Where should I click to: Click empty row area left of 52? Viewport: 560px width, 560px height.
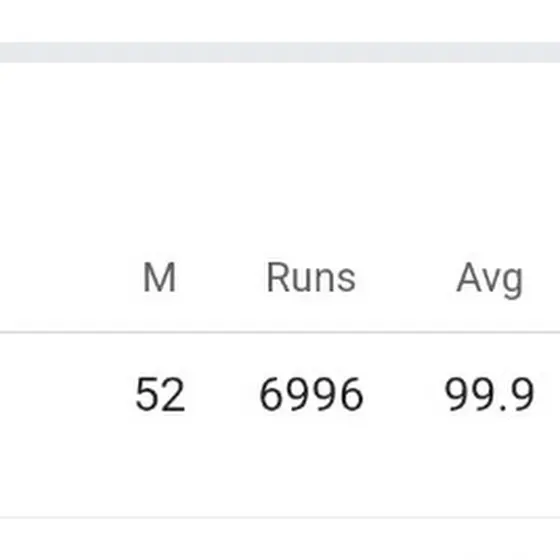point(64,395)
